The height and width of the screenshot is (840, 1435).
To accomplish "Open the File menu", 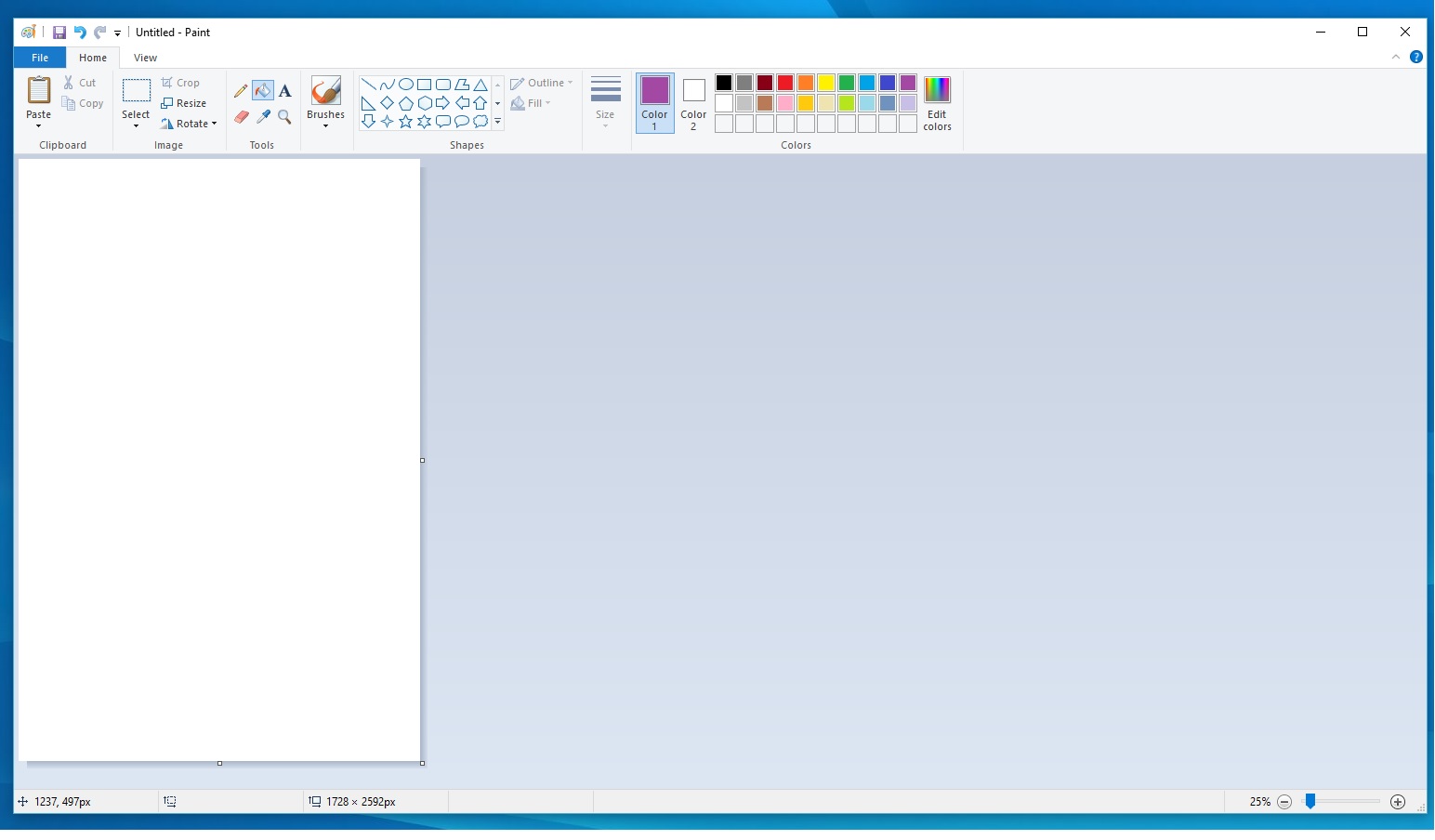I will coord(40,58).
